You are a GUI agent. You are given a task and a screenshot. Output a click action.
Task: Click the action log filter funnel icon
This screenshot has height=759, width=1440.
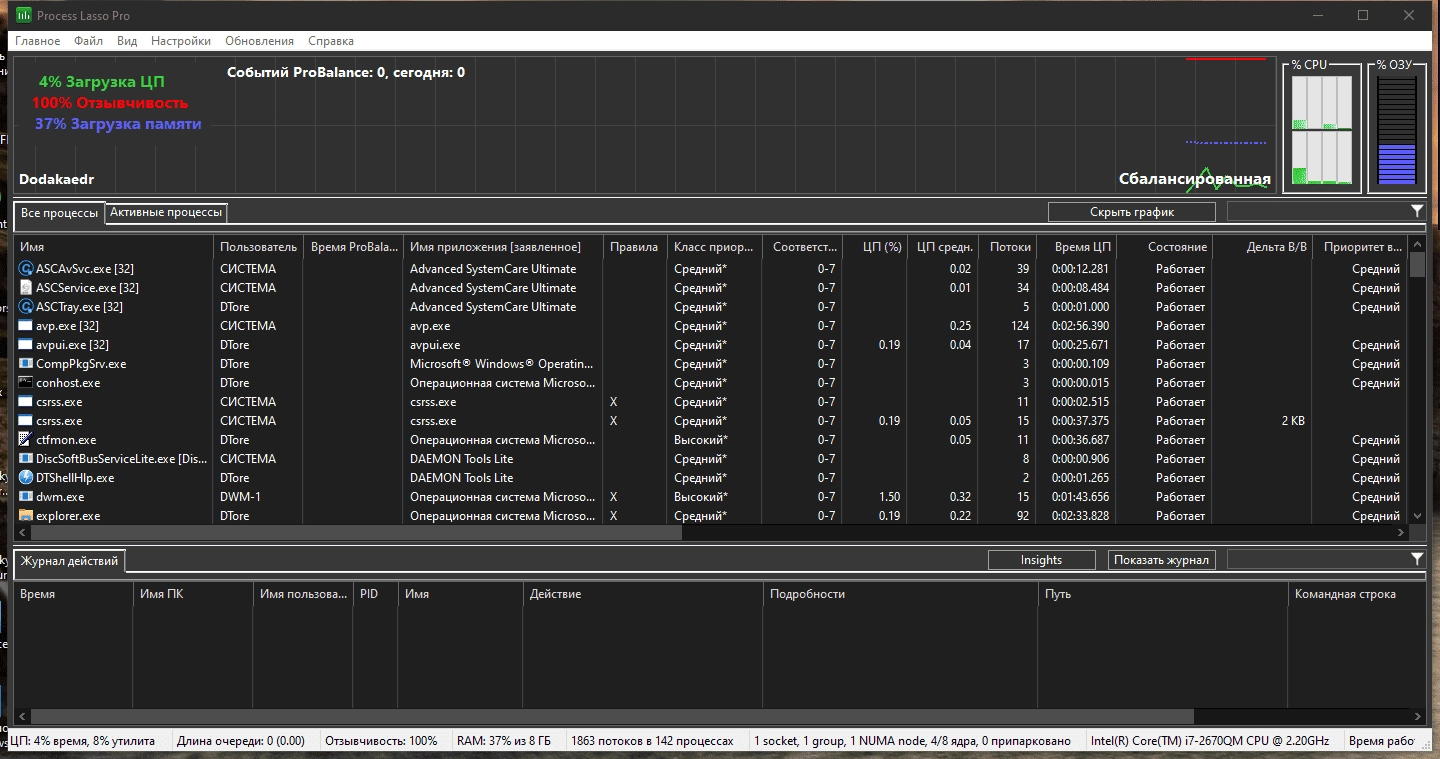click(x=1417, y=559)
